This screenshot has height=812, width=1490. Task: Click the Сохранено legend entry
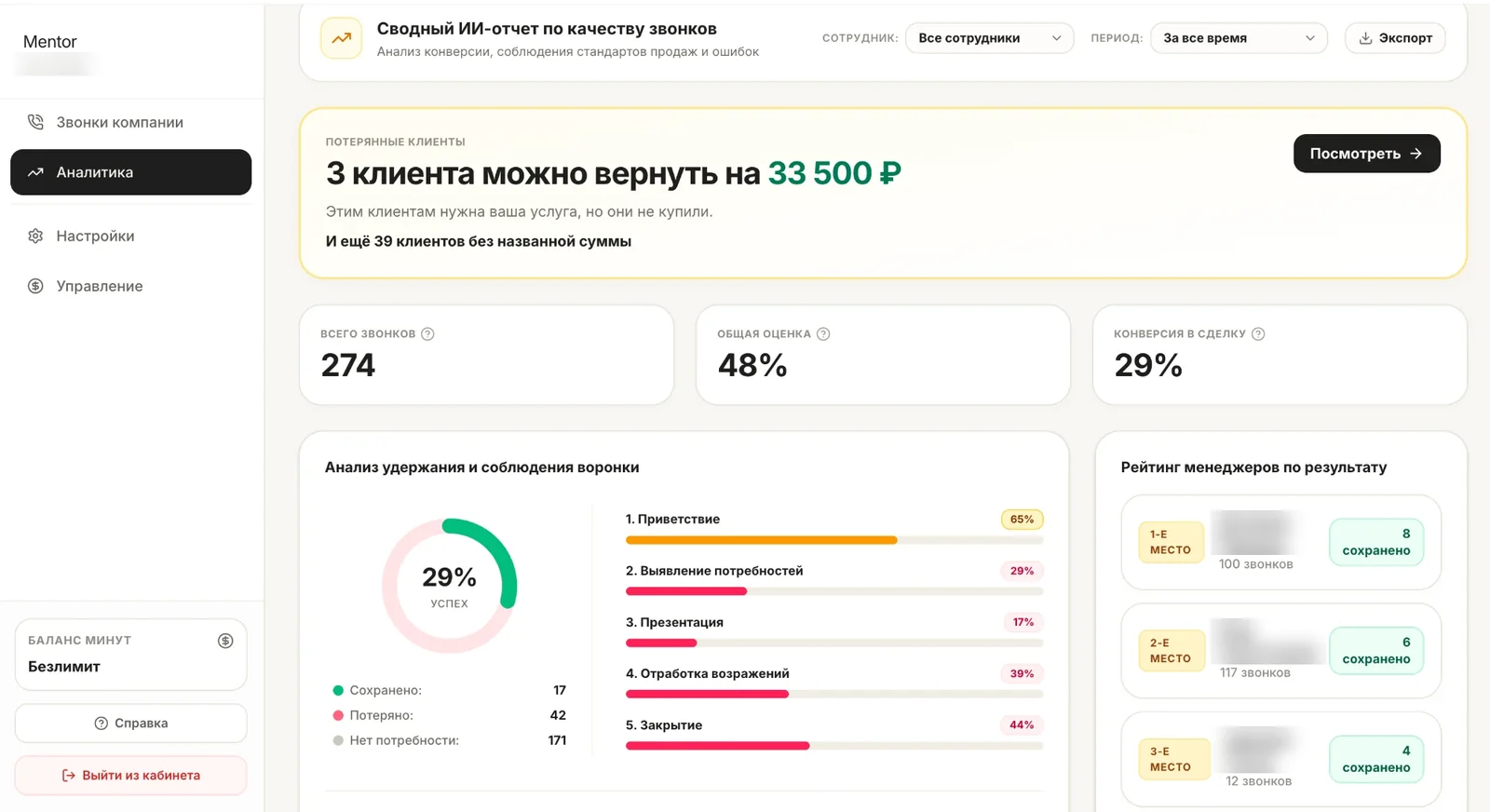point(450,690)
